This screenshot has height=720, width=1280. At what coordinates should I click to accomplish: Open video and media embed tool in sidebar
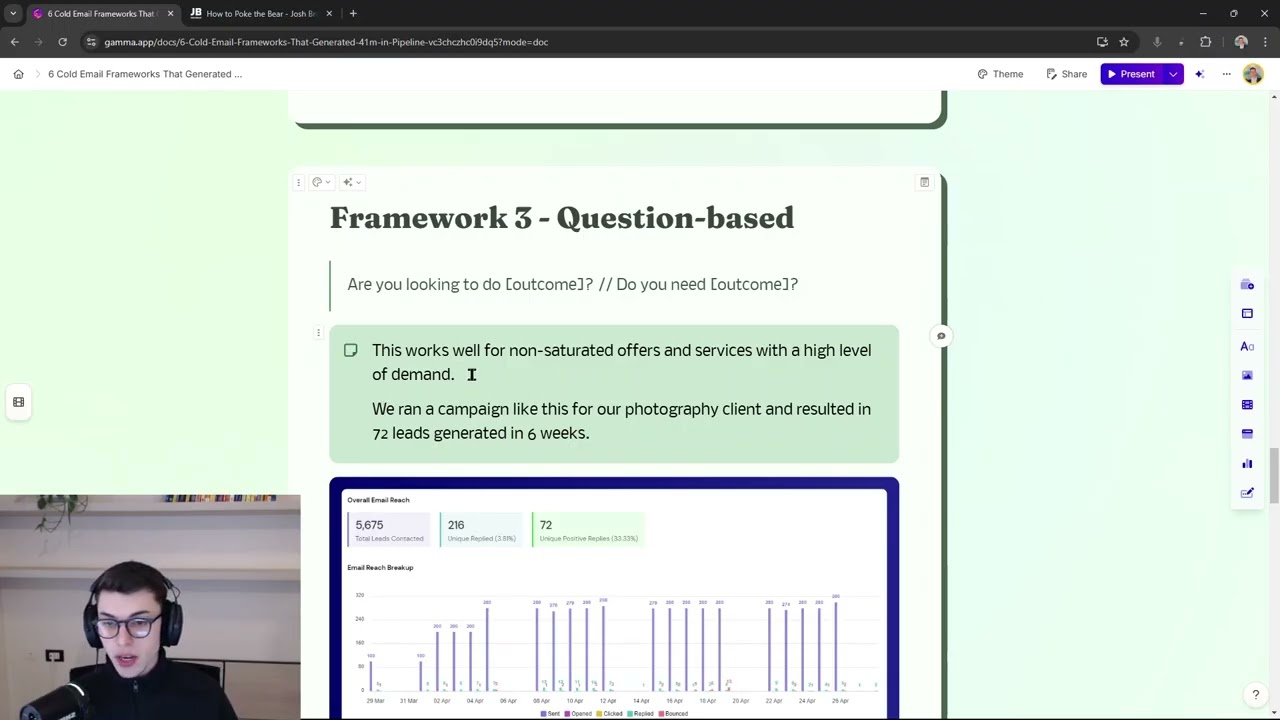(x=1247, y=405)
